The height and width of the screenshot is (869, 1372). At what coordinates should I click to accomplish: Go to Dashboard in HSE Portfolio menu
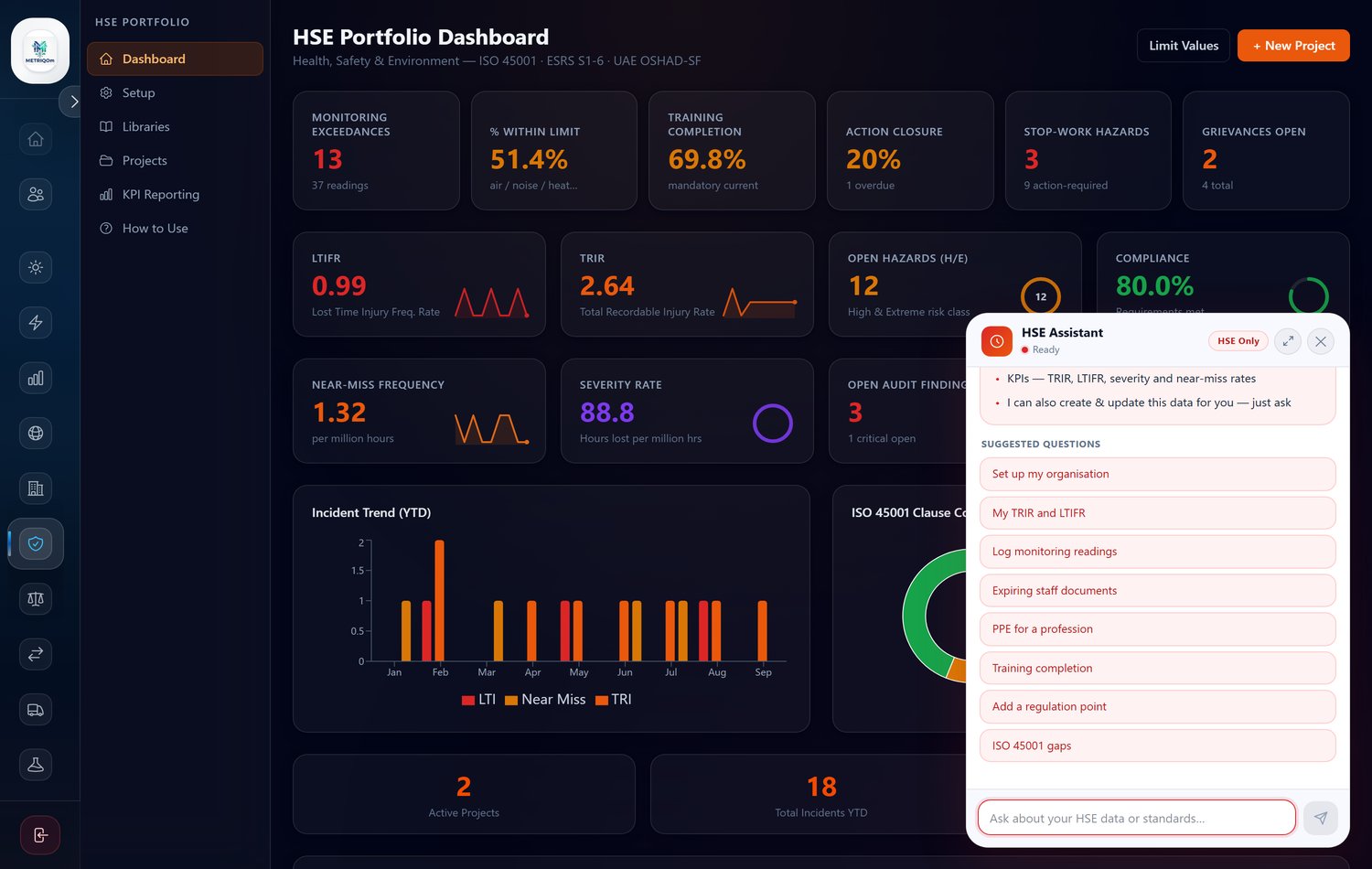[x=175, y=59]
